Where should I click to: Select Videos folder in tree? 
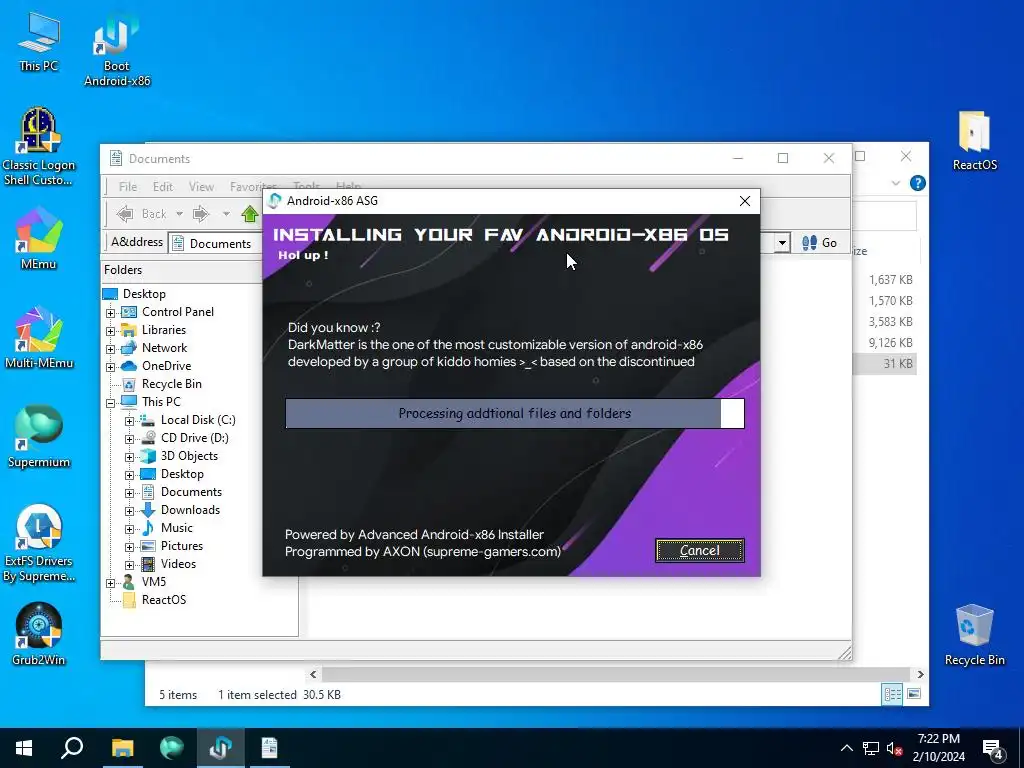coord(178,564)
